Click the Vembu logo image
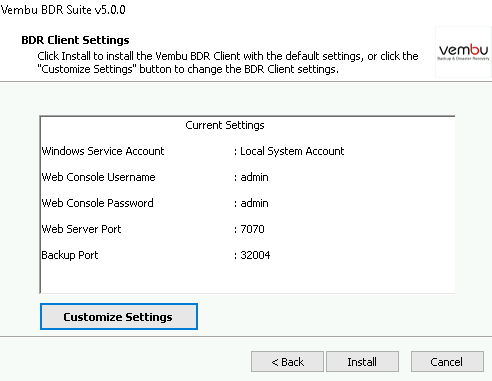Image resolution: width=492 pixels, height=381 pixels. click(x=463, y=52)
